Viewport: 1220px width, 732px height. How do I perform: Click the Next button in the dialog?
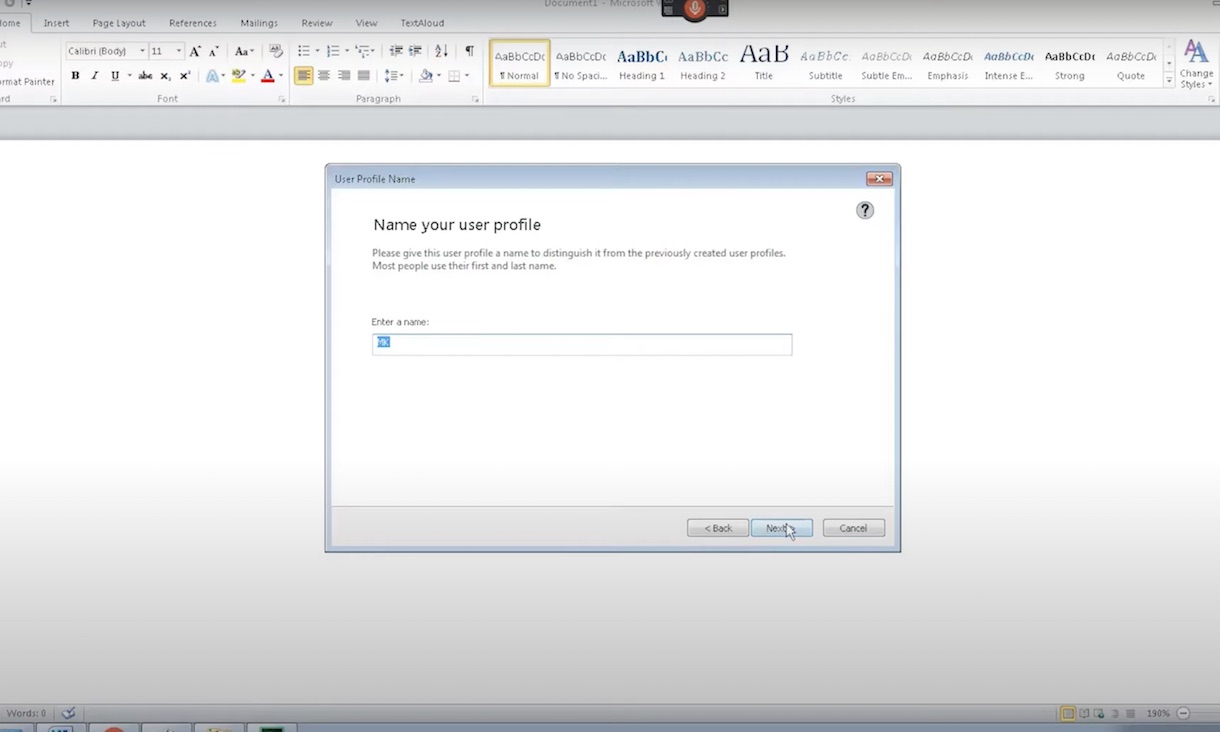coord(781,528)
